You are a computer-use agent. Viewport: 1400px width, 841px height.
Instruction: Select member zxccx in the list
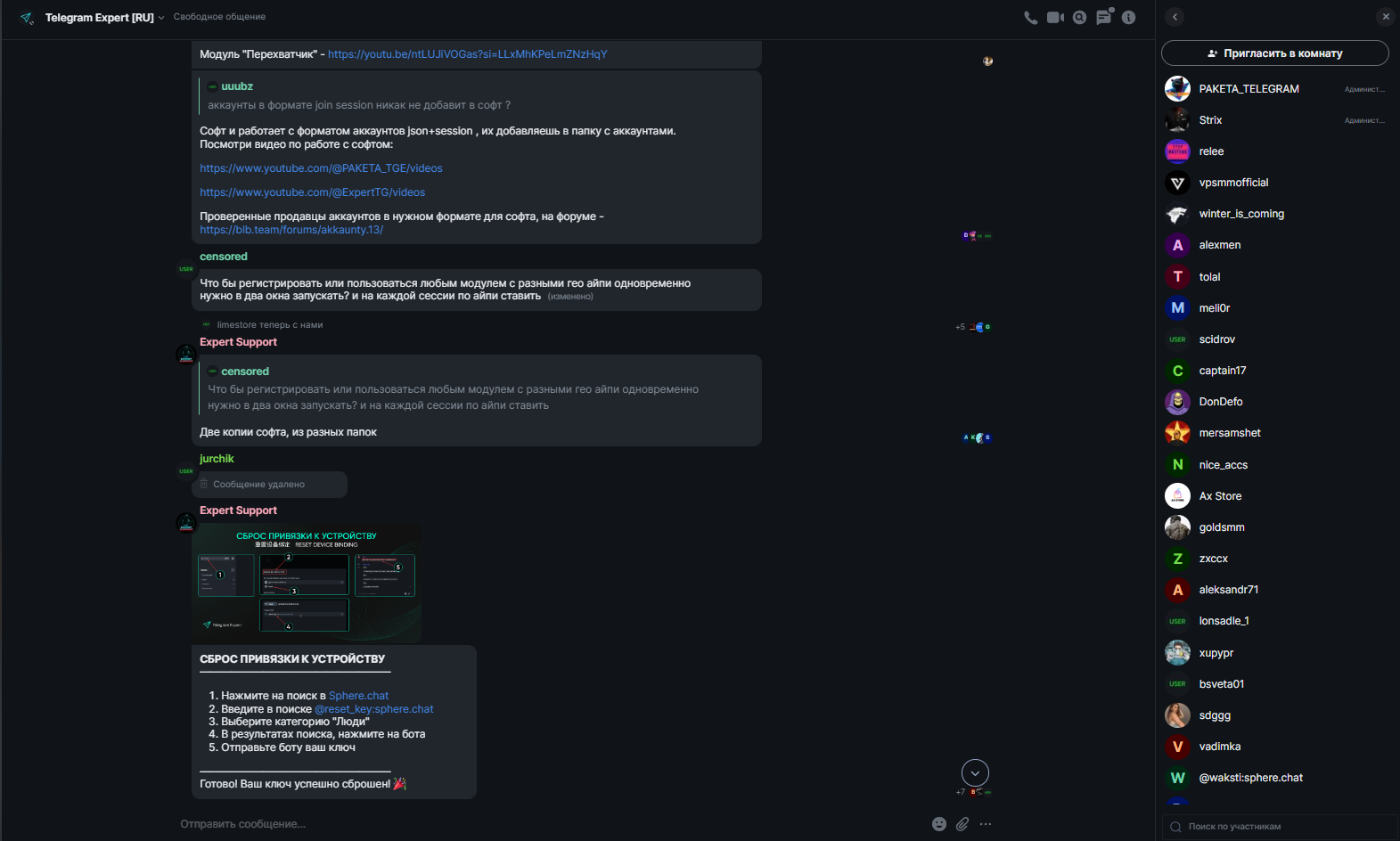tap(1276, 559)
